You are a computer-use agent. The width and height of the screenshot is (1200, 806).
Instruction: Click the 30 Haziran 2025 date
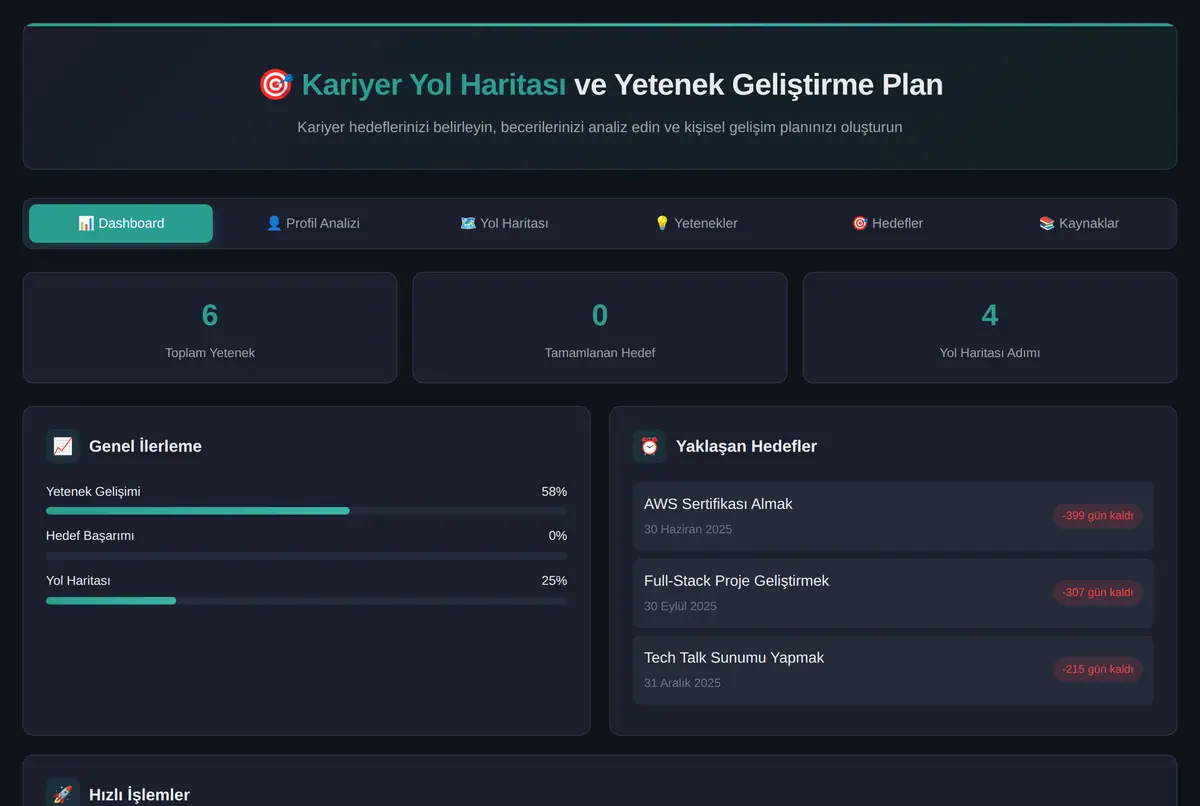coord(688,529)
